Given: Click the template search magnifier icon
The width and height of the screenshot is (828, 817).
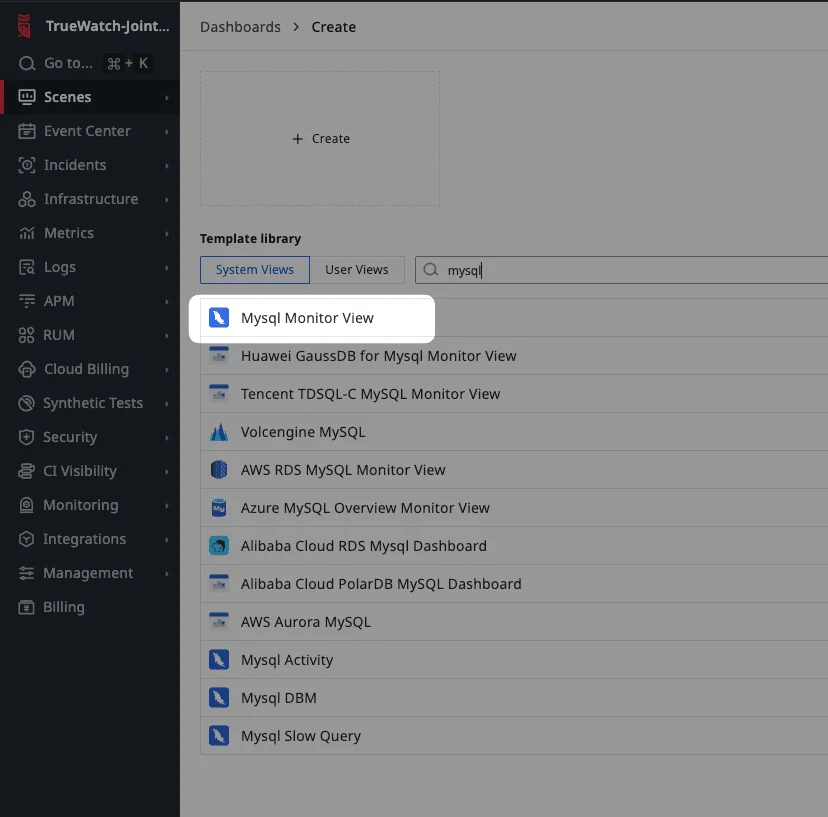Looking at the screenshot, I should click(x=431, y=270).
